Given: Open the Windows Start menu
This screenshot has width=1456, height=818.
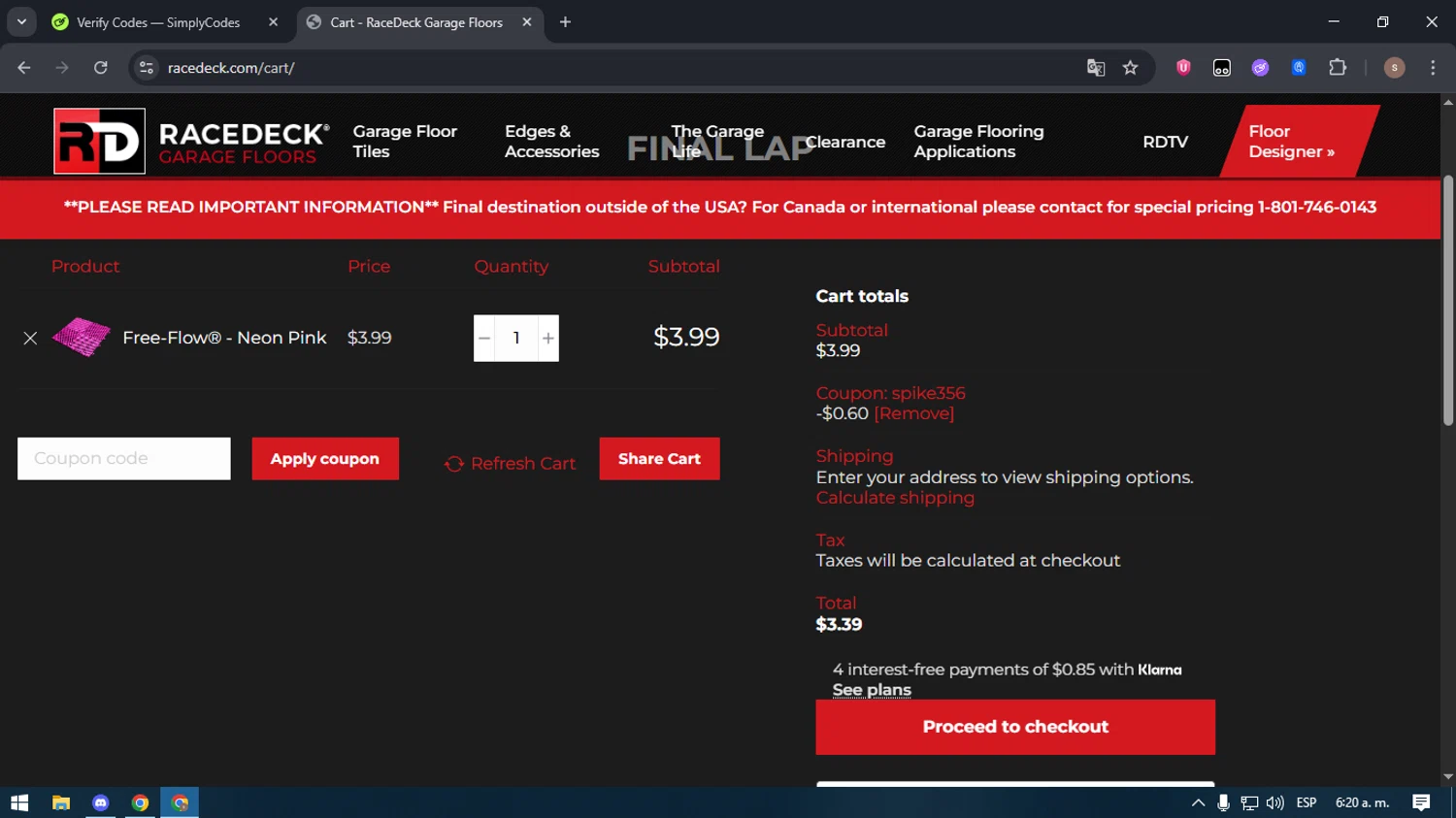Looking at the screenshot, I should click(x=19, y=802).
